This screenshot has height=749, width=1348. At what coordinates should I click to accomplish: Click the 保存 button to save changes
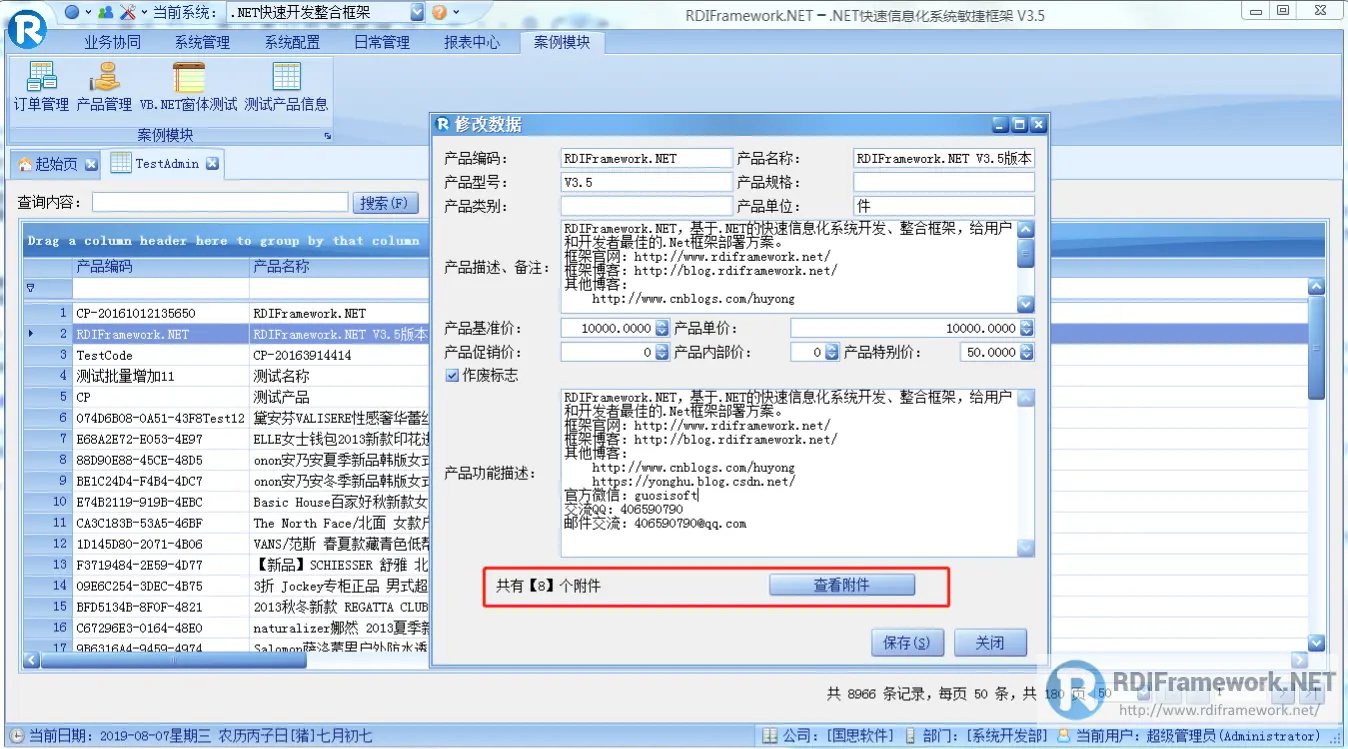pos(906,642)
